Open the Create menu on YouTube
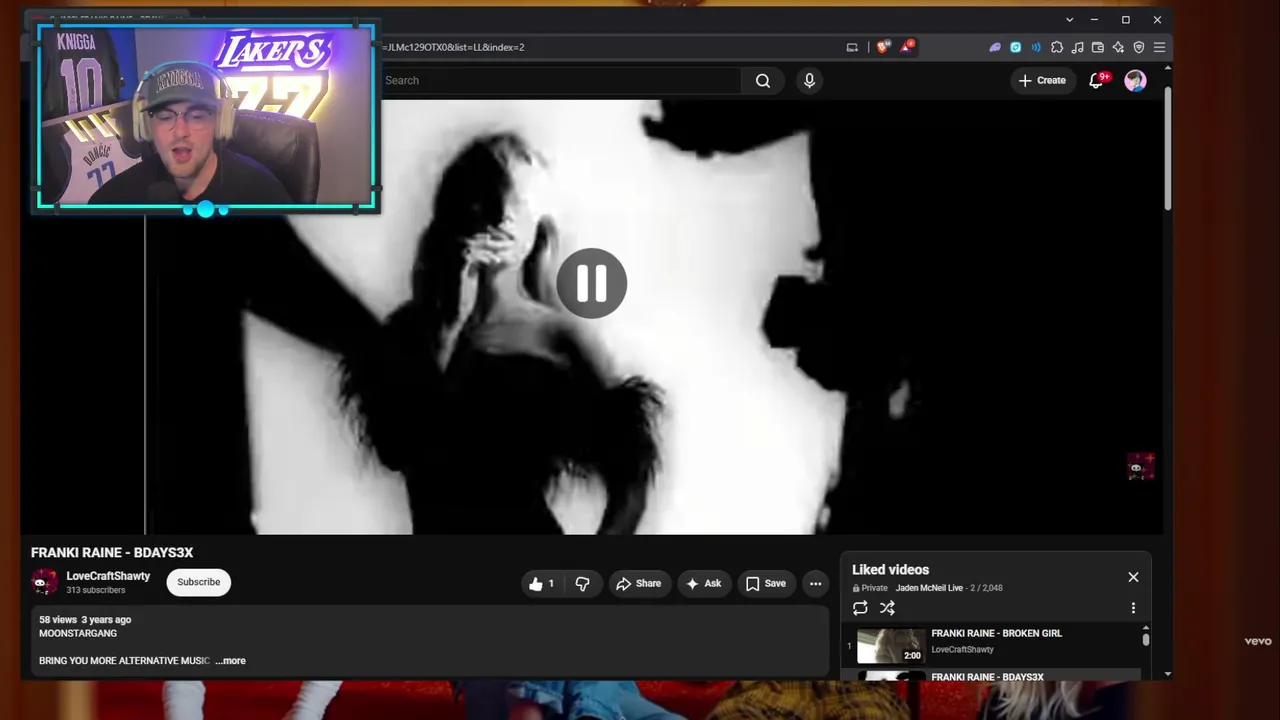1280x720 pixels. (1042, 80)
